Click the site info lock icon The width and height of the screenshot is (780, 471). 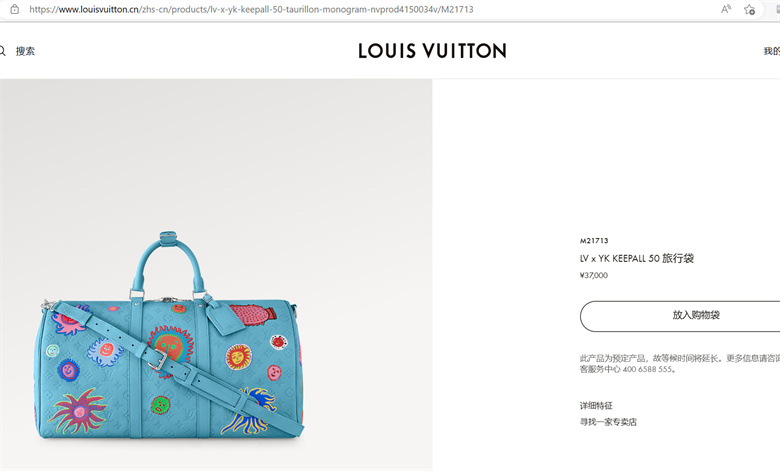(14, 9)
